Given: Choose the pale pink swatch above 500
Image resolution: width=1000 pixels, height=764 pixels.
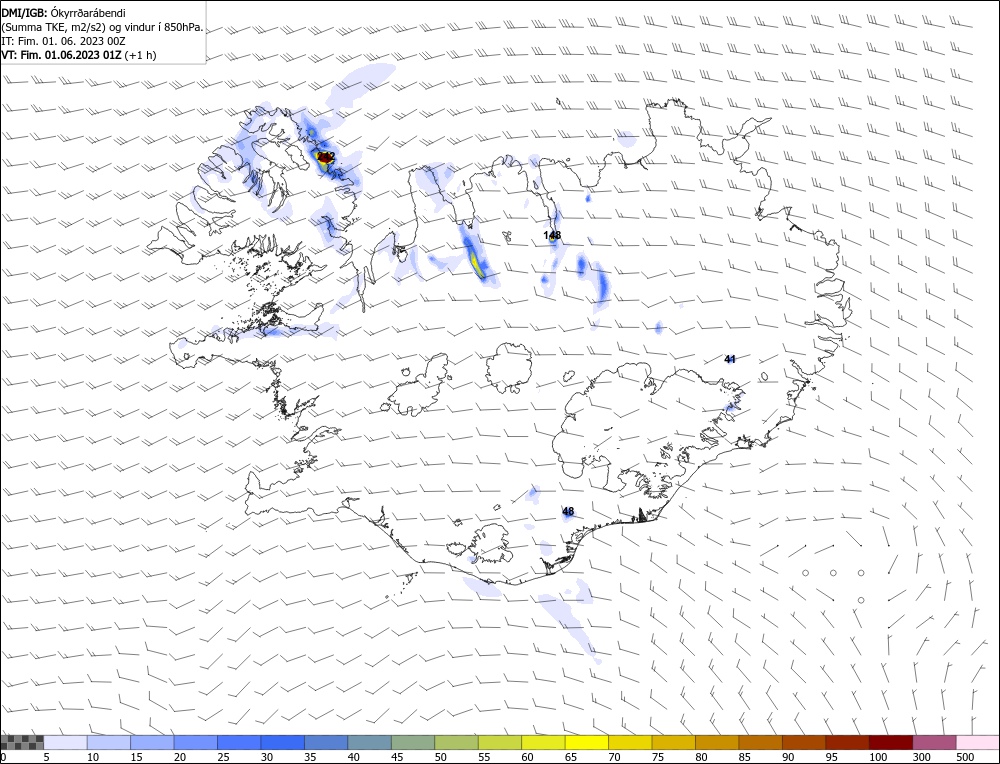Looking at the screenshot, I should point(977,742).
